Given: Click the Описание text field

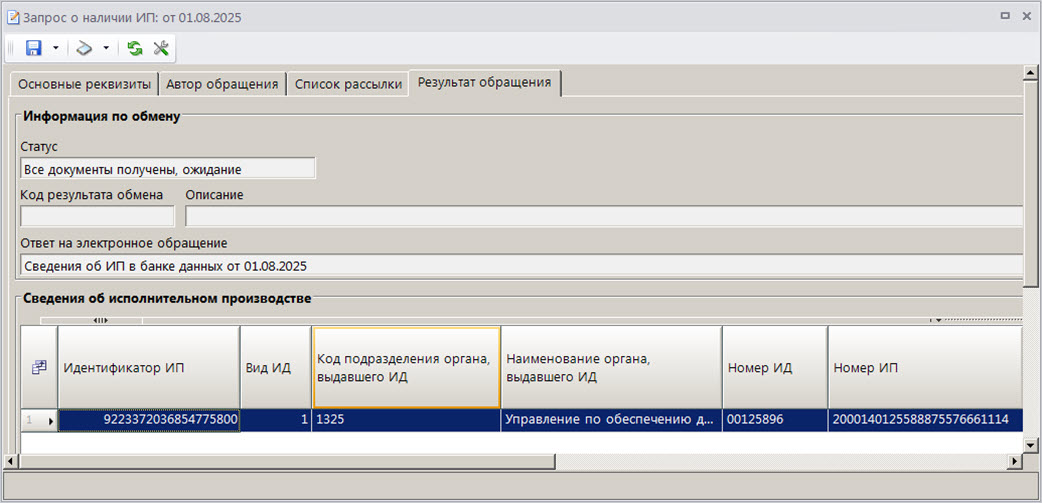Looking at the screenshot, I should pos(603,216).
